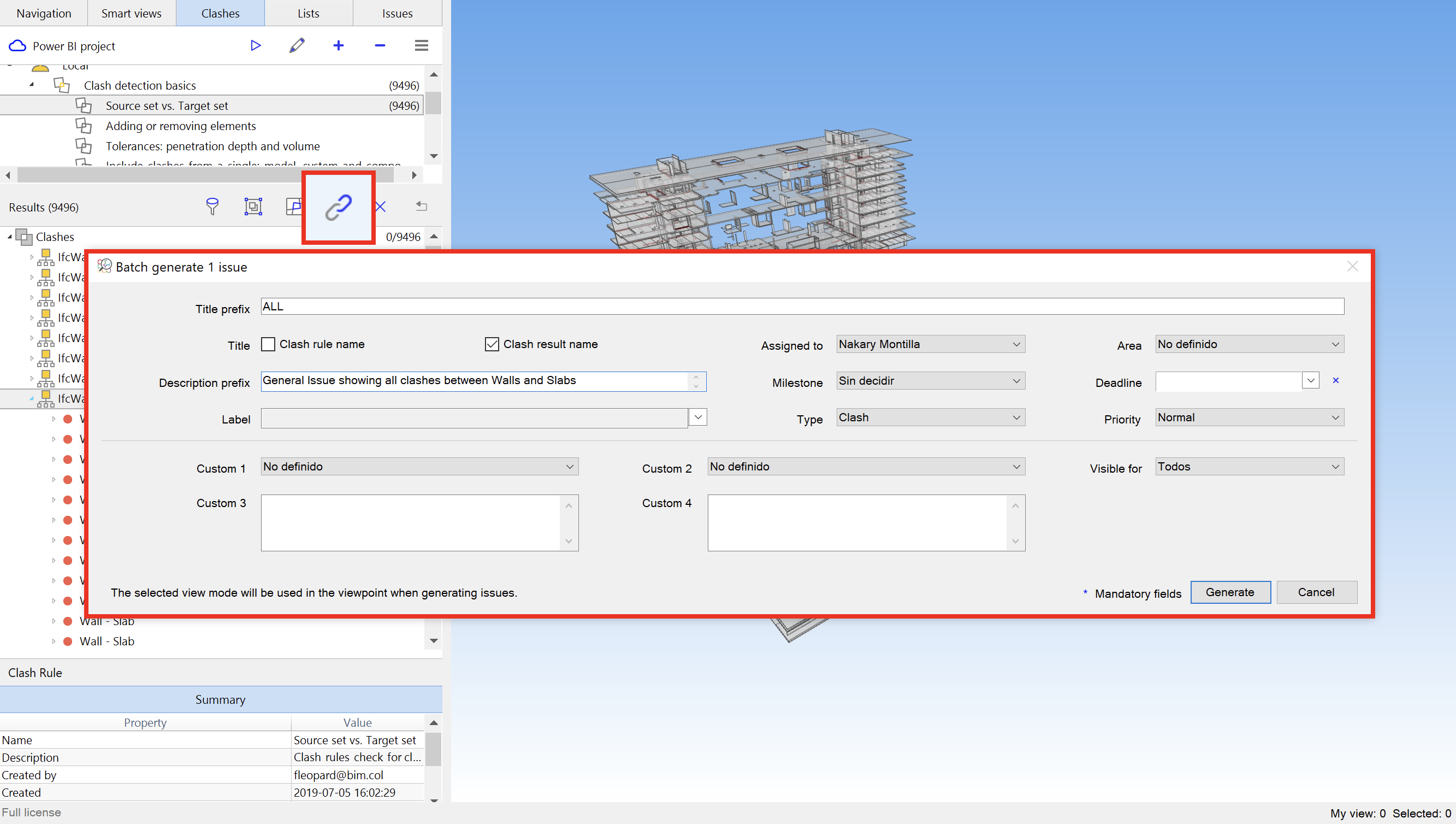Open the Type dropdown set to Clash

point(931,417)
